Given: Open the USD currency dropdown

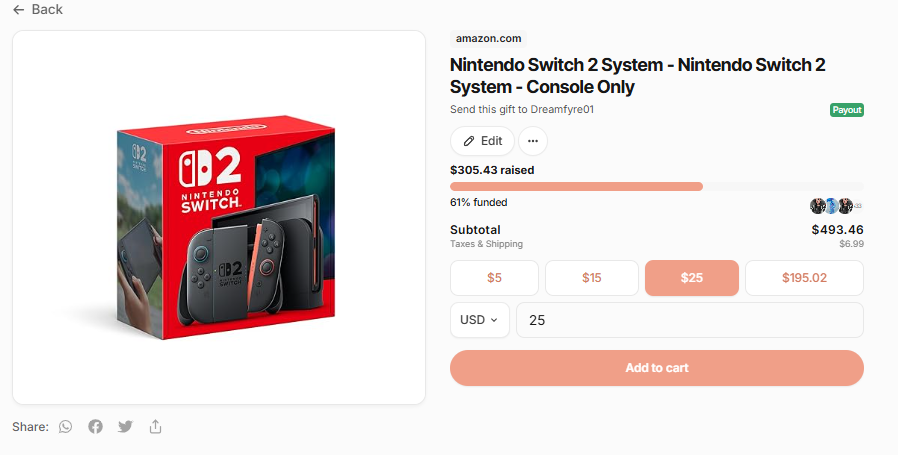Looking at the screenshot, I should pos(480,320).
